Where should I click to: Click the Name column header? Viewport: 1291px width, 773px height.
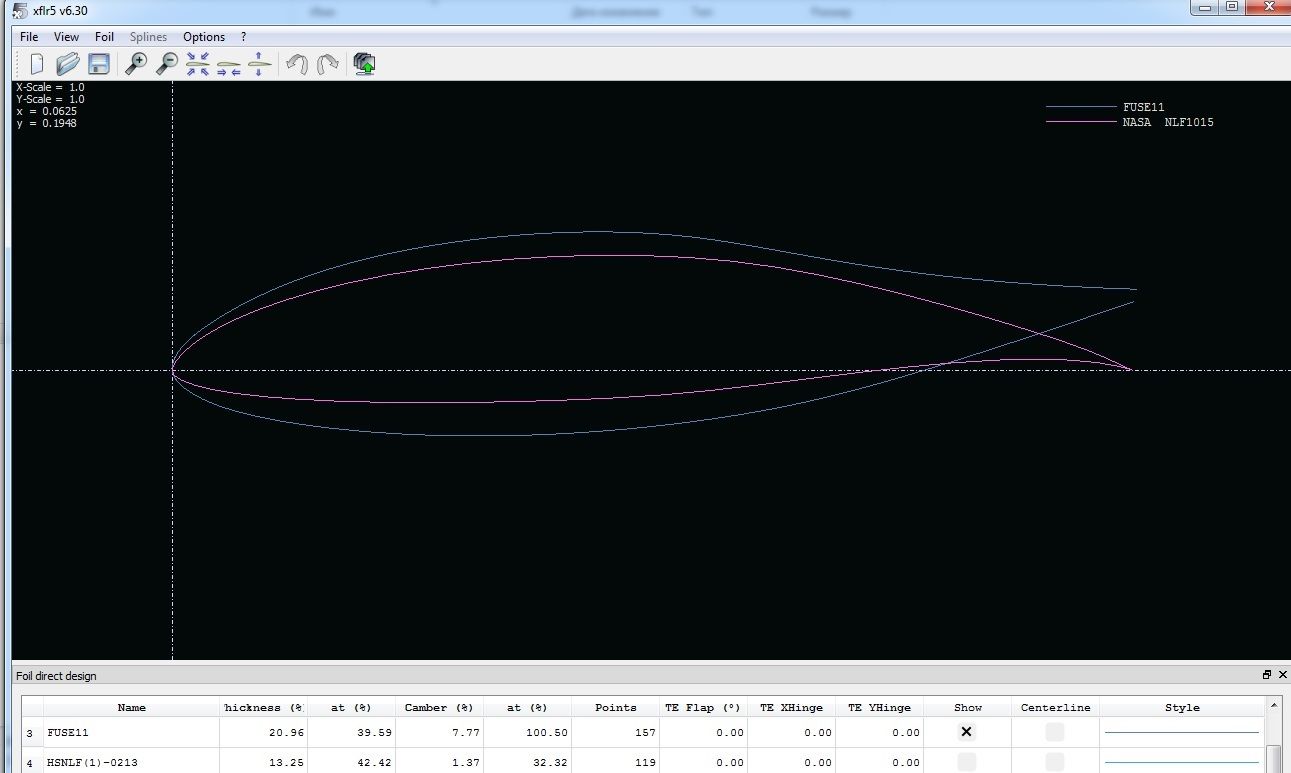coord(131,707)
